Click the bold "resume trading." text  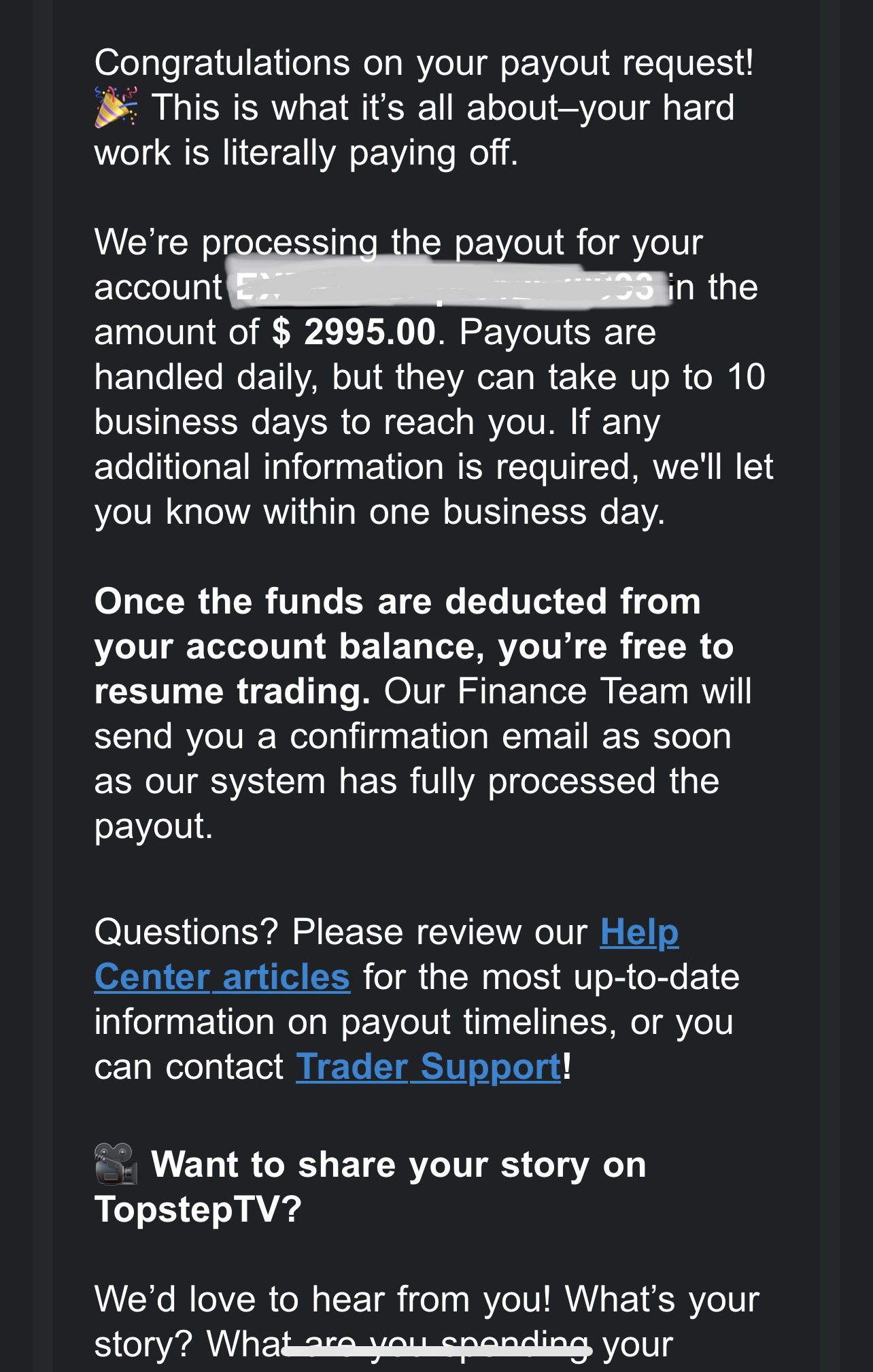point(233,691)
